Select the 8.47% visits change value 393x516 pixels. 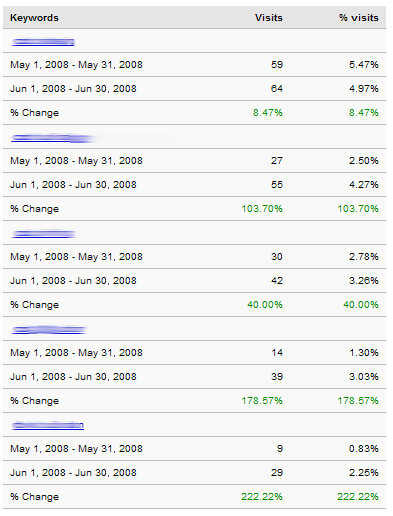268,113
